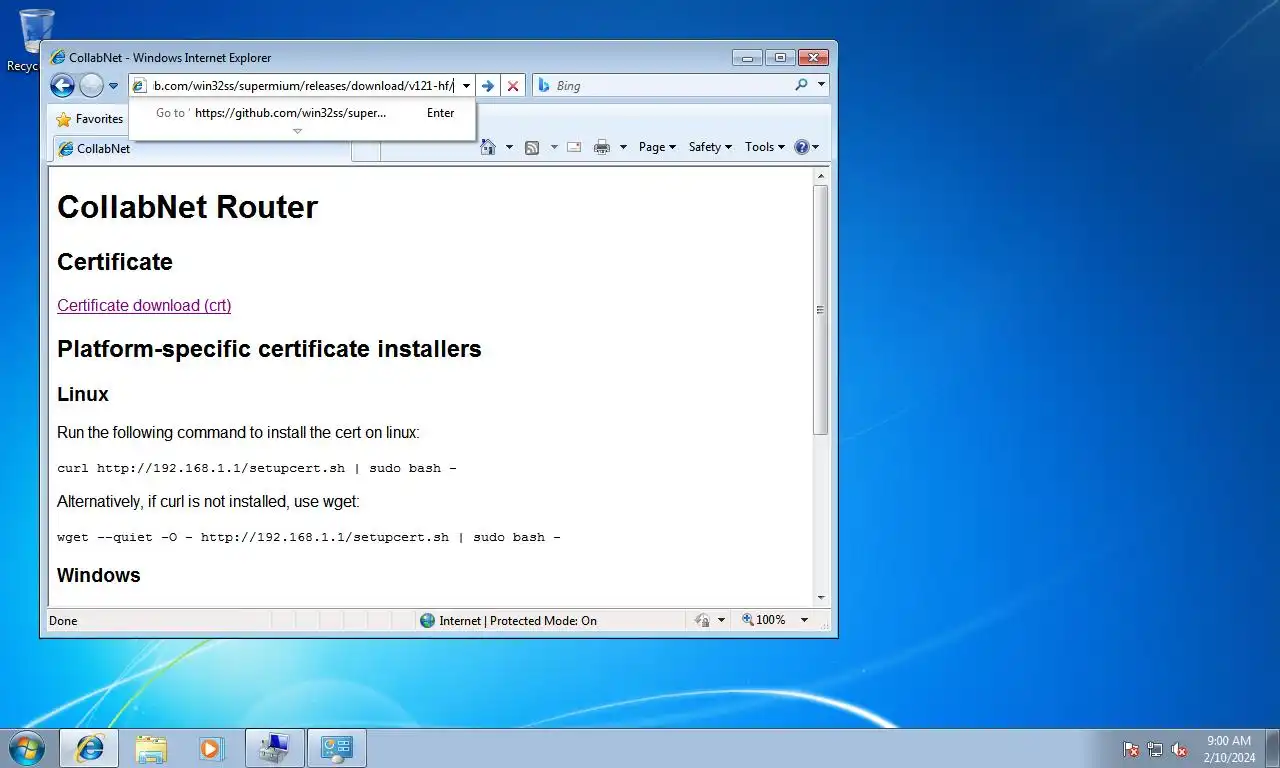Image resolution: width=1280 pixels, height=768 pixels.
Task: Click the wget --quiet command line
Action: pos(309,537)
